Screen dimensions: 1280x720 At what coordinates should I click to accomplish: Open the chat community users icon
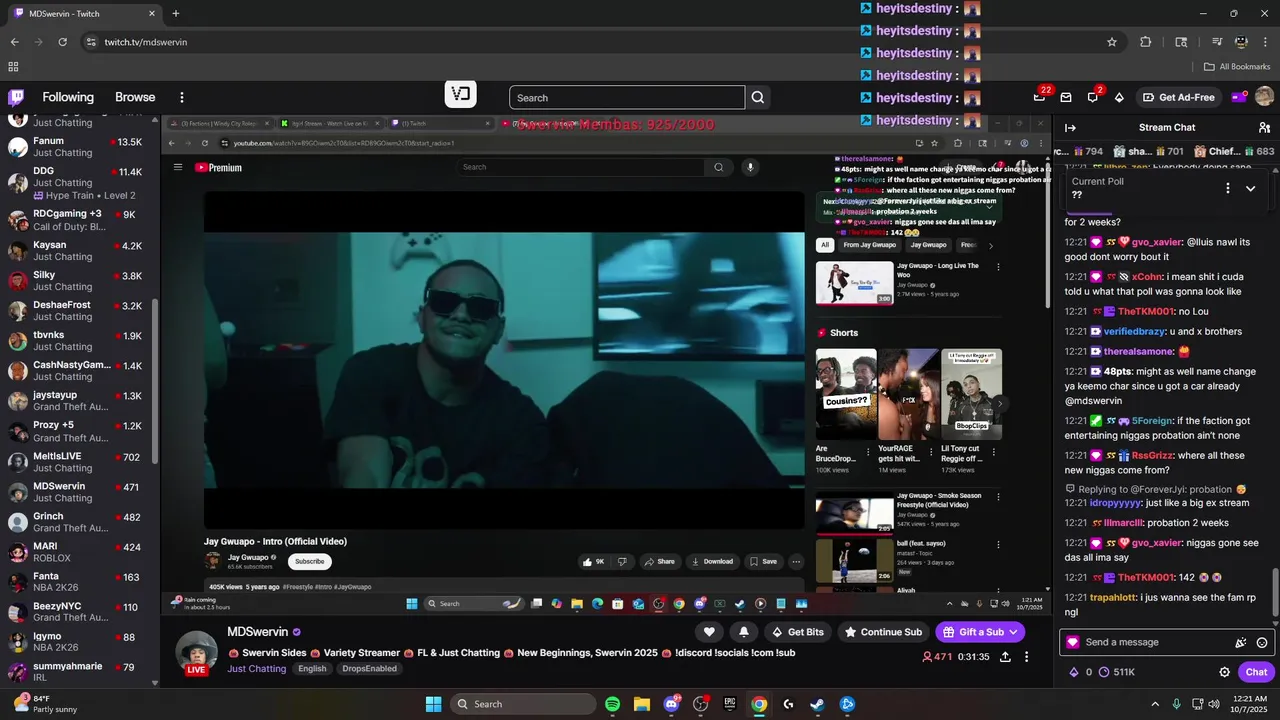(x=1264, y=127)
